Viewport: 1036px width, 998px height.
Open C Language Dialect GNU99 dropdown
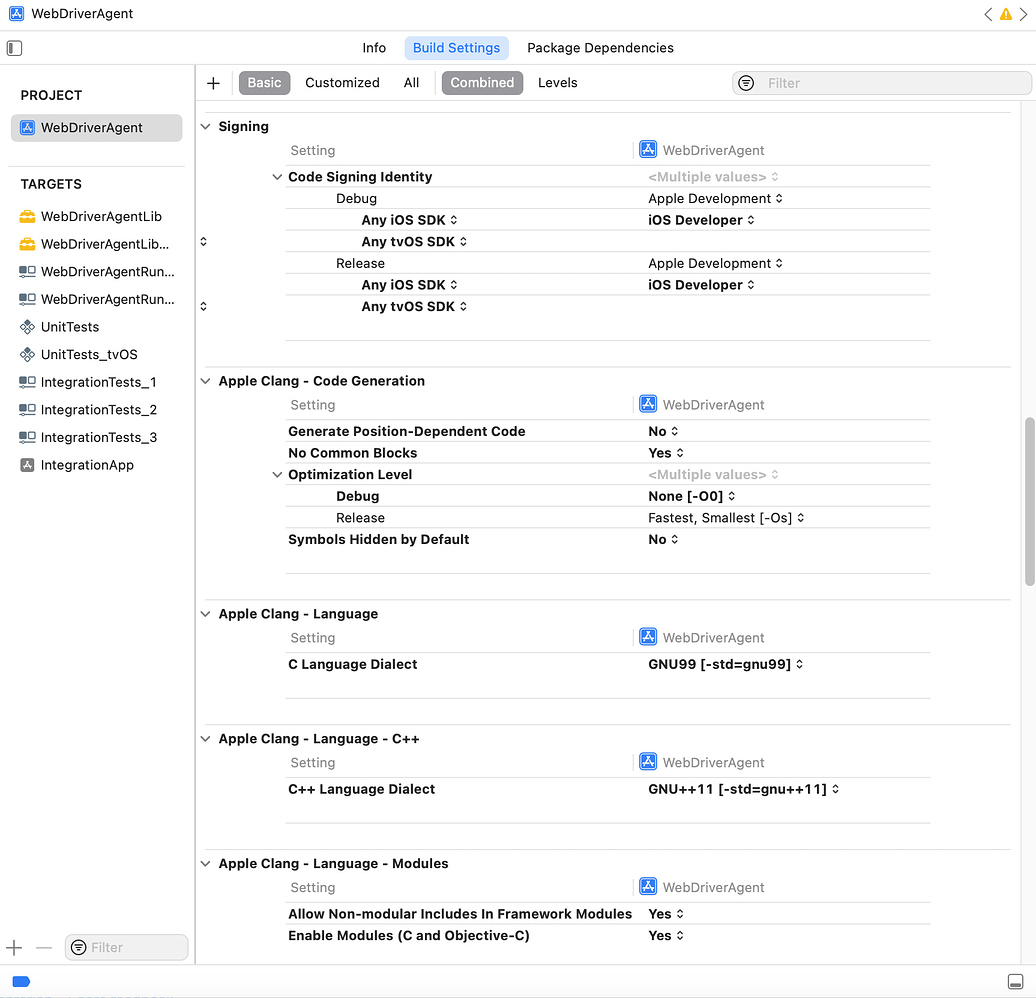click(x=725, y=664)
